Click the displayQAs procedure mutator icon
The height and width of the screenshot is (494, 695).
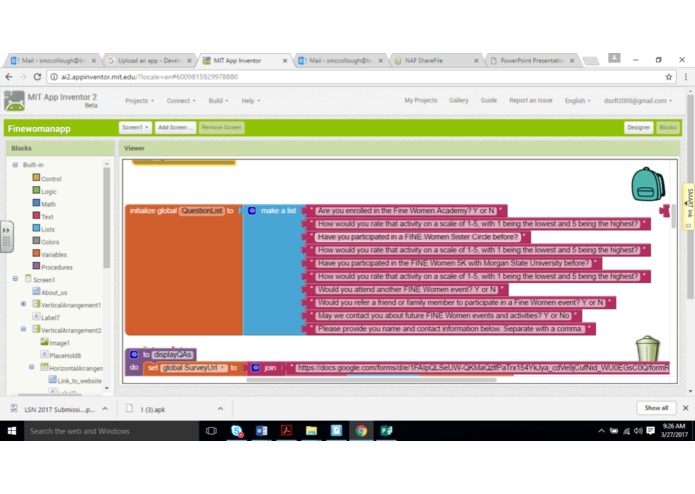pos(134,354)
